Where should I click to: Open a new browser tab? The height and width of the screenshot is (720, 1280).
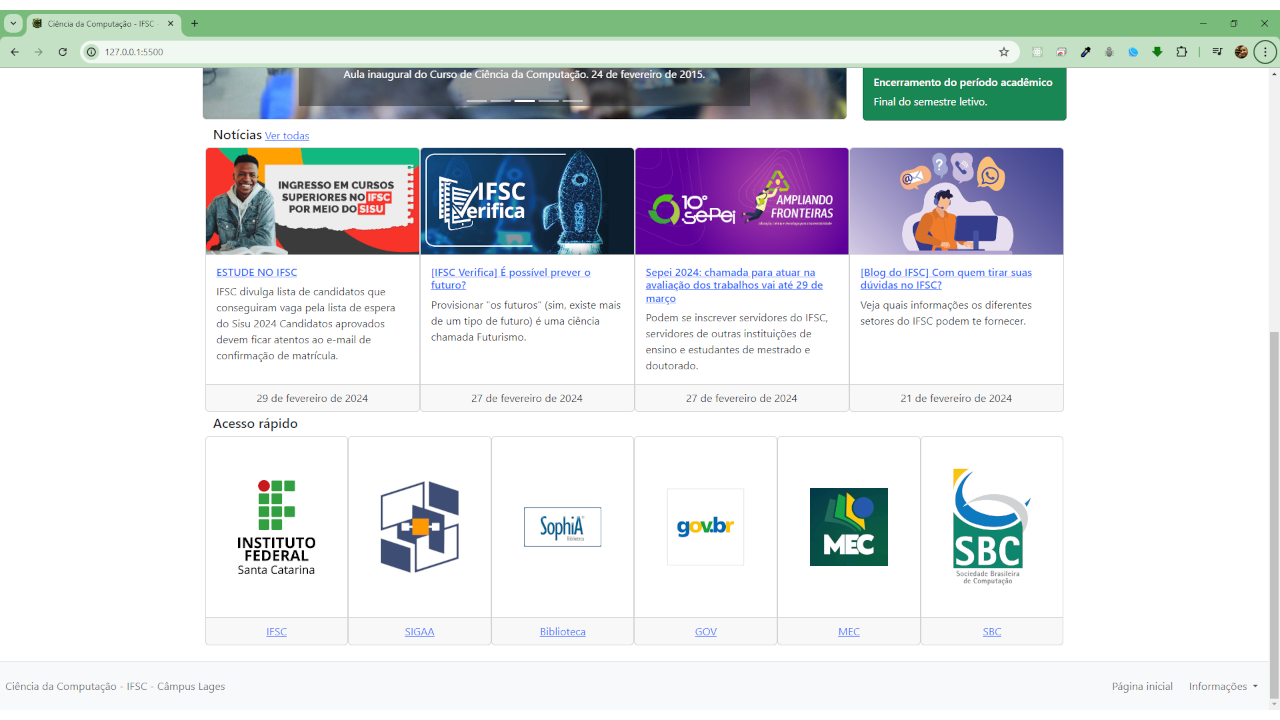(x=194, y=23)
